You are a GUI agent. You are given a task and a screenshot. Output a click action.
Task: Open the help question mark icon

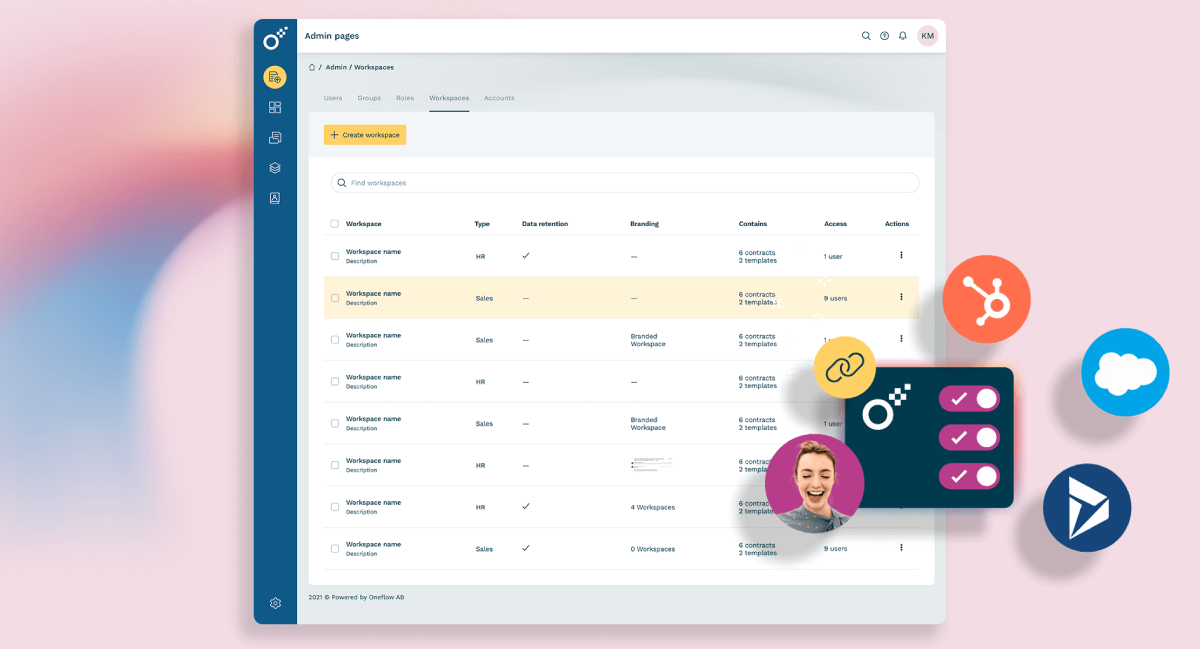pos(884,36)
